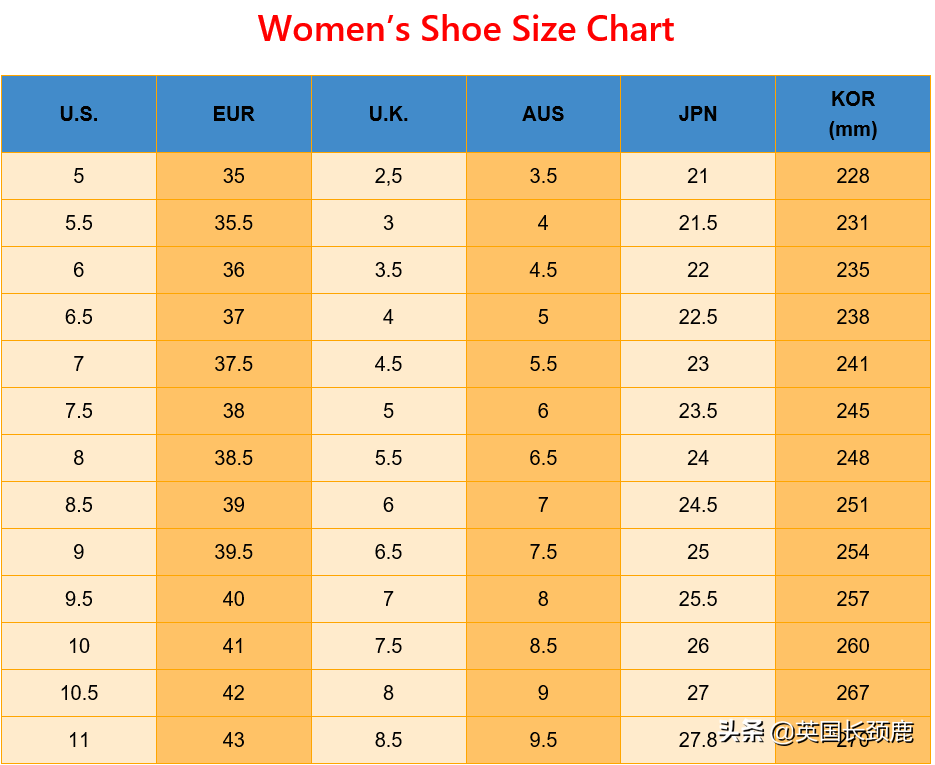
Task: Click the KOR cell with value 228
Action: [x=853, y=176]
